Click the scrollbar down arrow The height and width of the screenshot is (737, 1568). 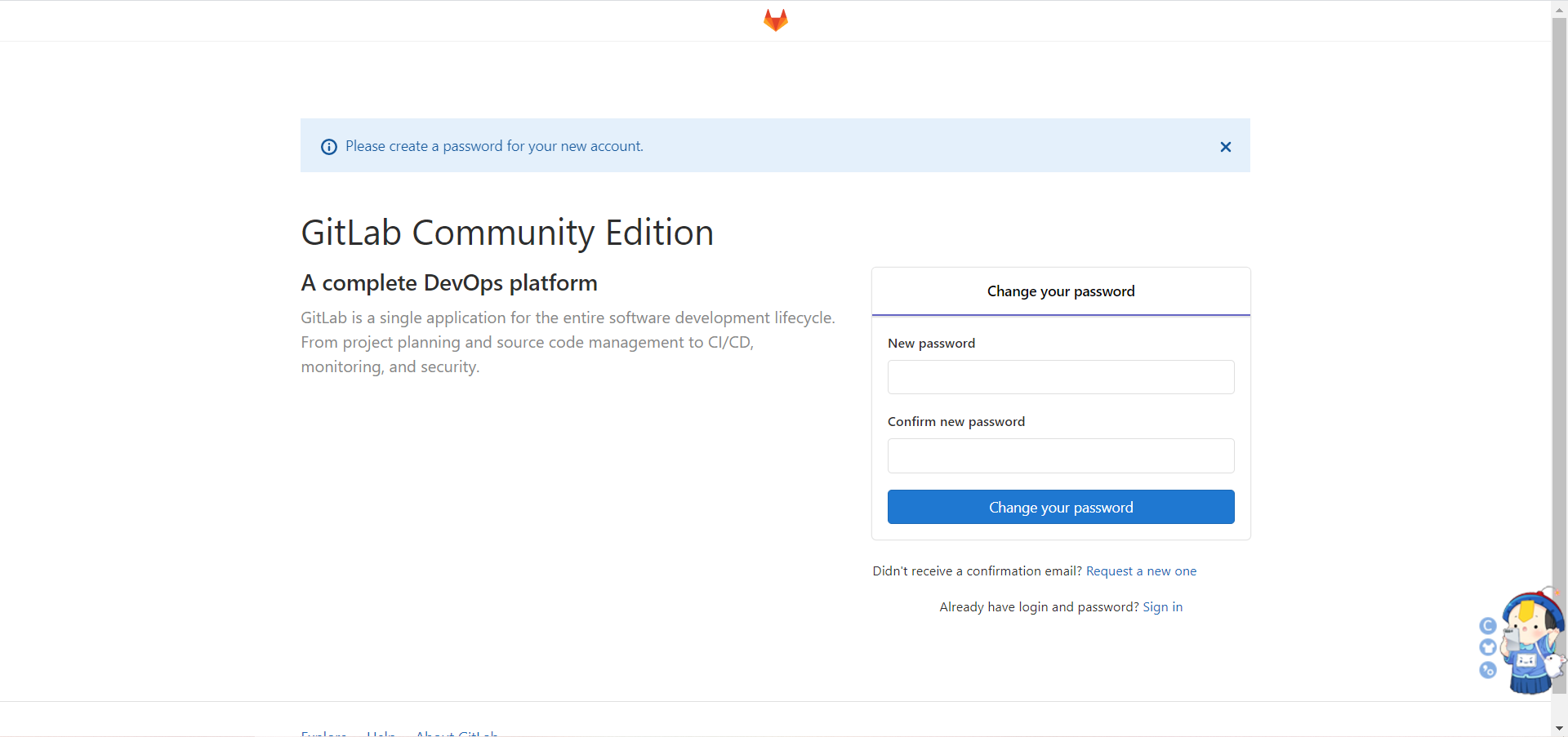coord(1559,729)
